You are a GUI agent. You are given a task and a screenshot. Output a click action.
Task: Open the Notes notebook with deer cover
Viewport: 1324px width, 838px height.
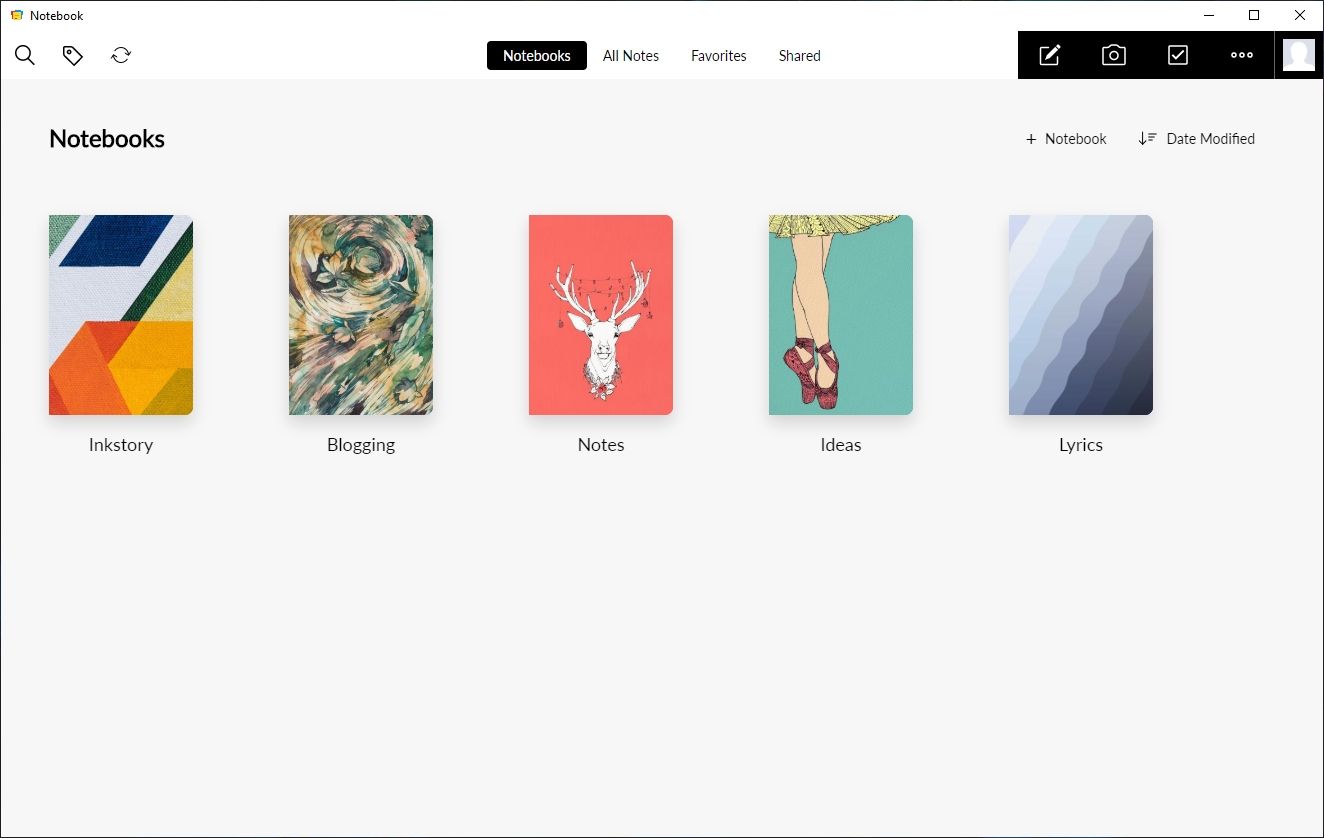(601, 315)
